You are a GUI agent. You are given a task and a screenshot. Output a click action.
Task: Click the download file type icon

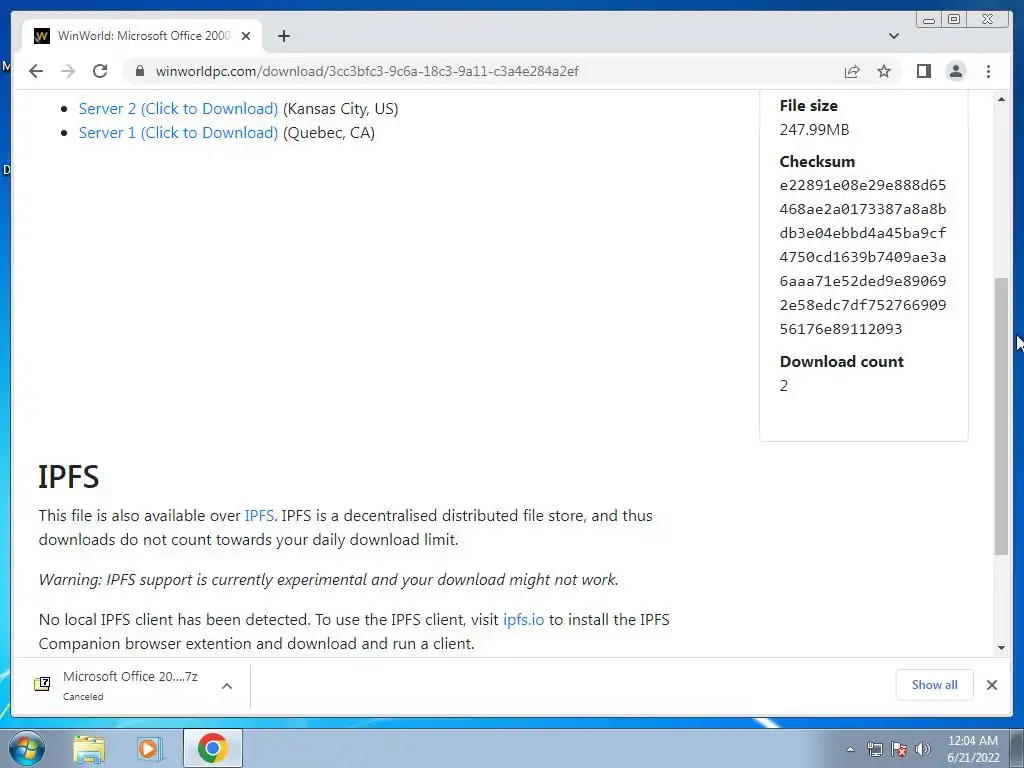[x=42, y=684]
